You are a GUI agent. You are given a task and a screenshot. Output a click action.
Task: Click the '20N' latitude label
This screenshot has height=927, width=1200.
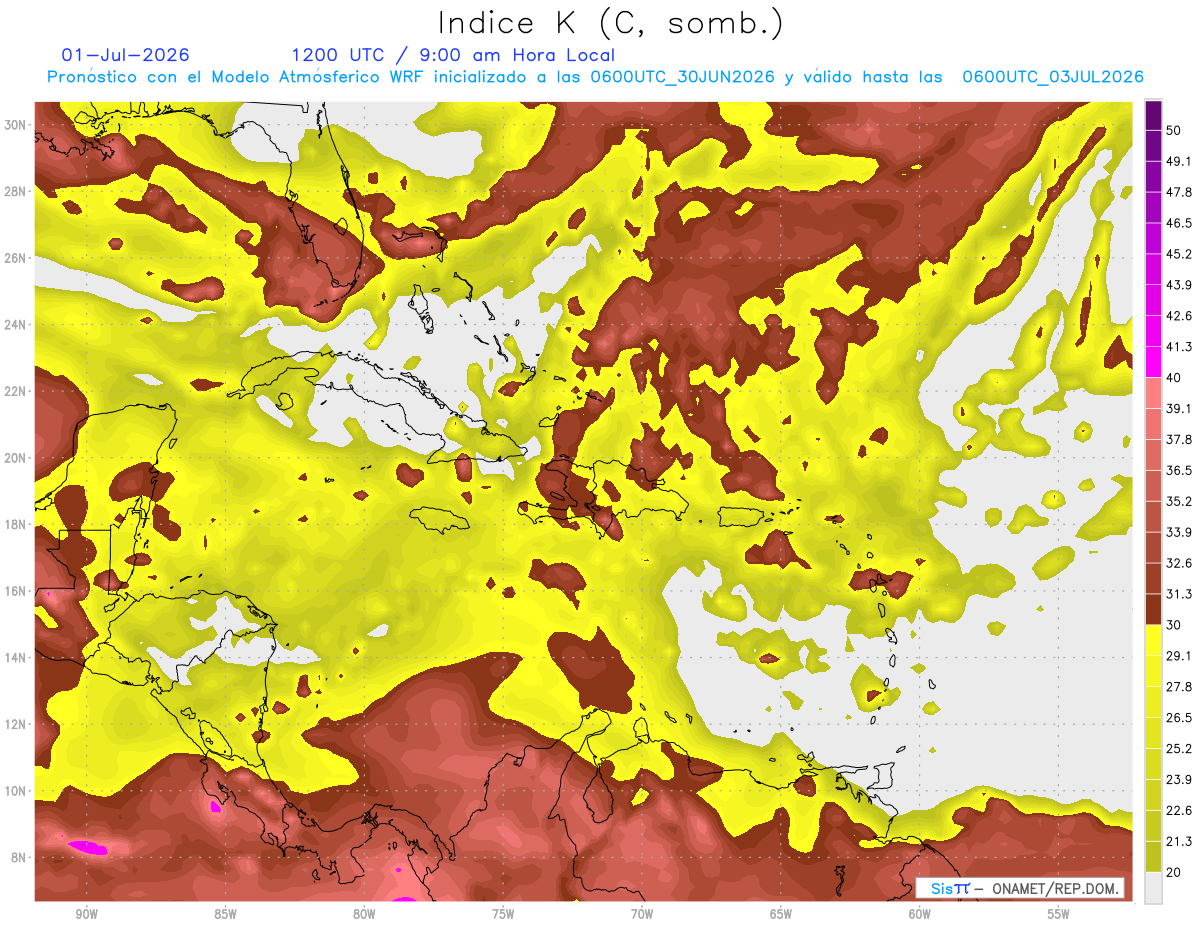pyautogui.click(x=16, y=458)
